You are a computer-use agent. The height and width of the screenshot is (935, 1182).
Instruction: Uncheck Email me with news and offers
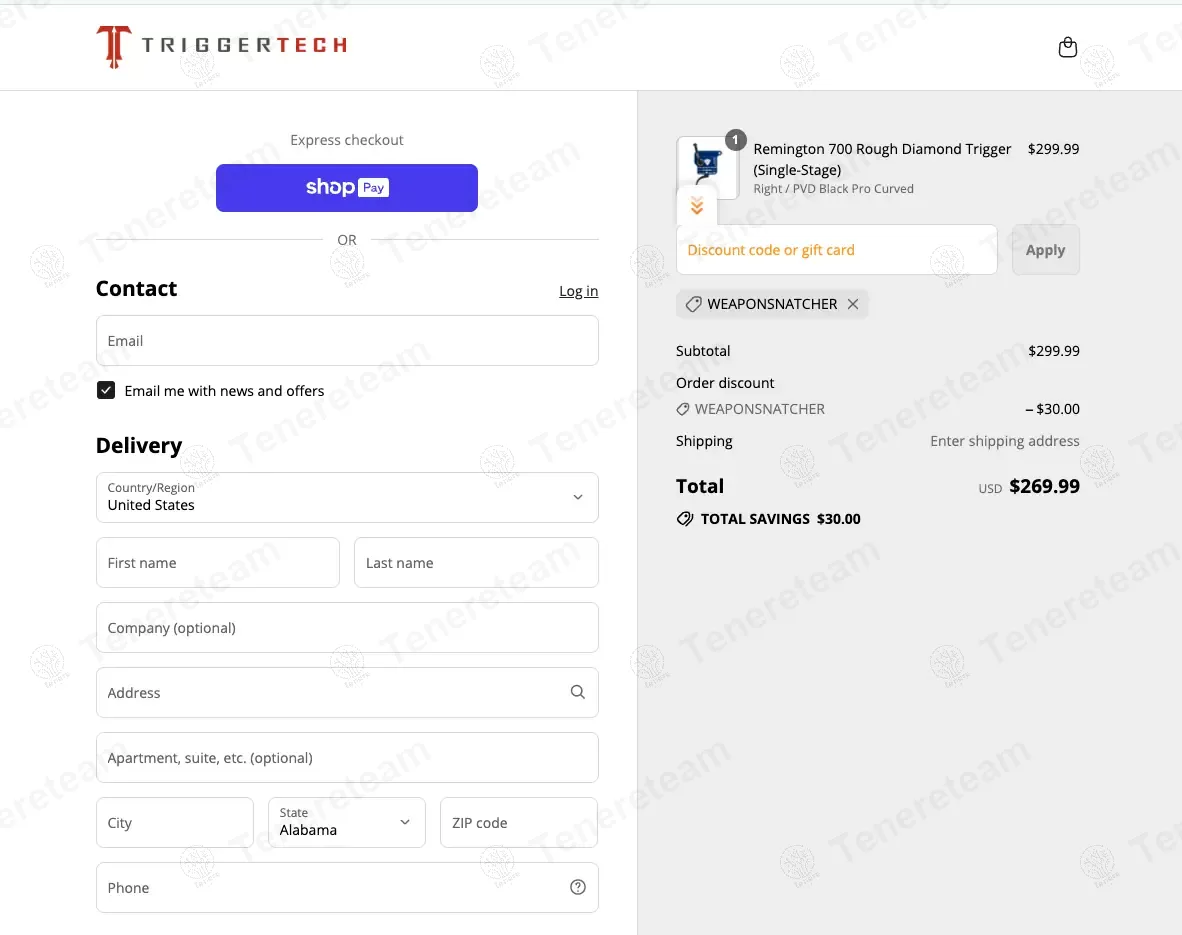click(x=106, y=390)
